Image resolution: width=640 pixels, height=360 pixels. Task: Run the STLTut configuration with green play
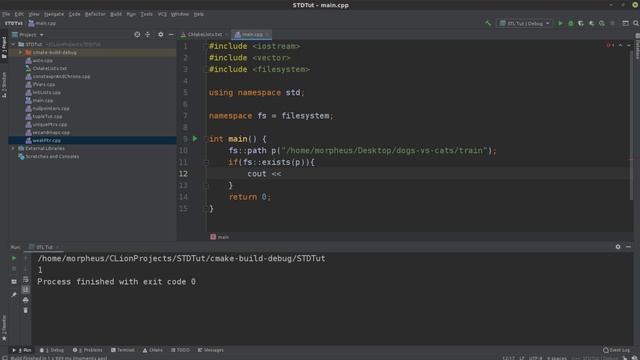pos(560,23)
